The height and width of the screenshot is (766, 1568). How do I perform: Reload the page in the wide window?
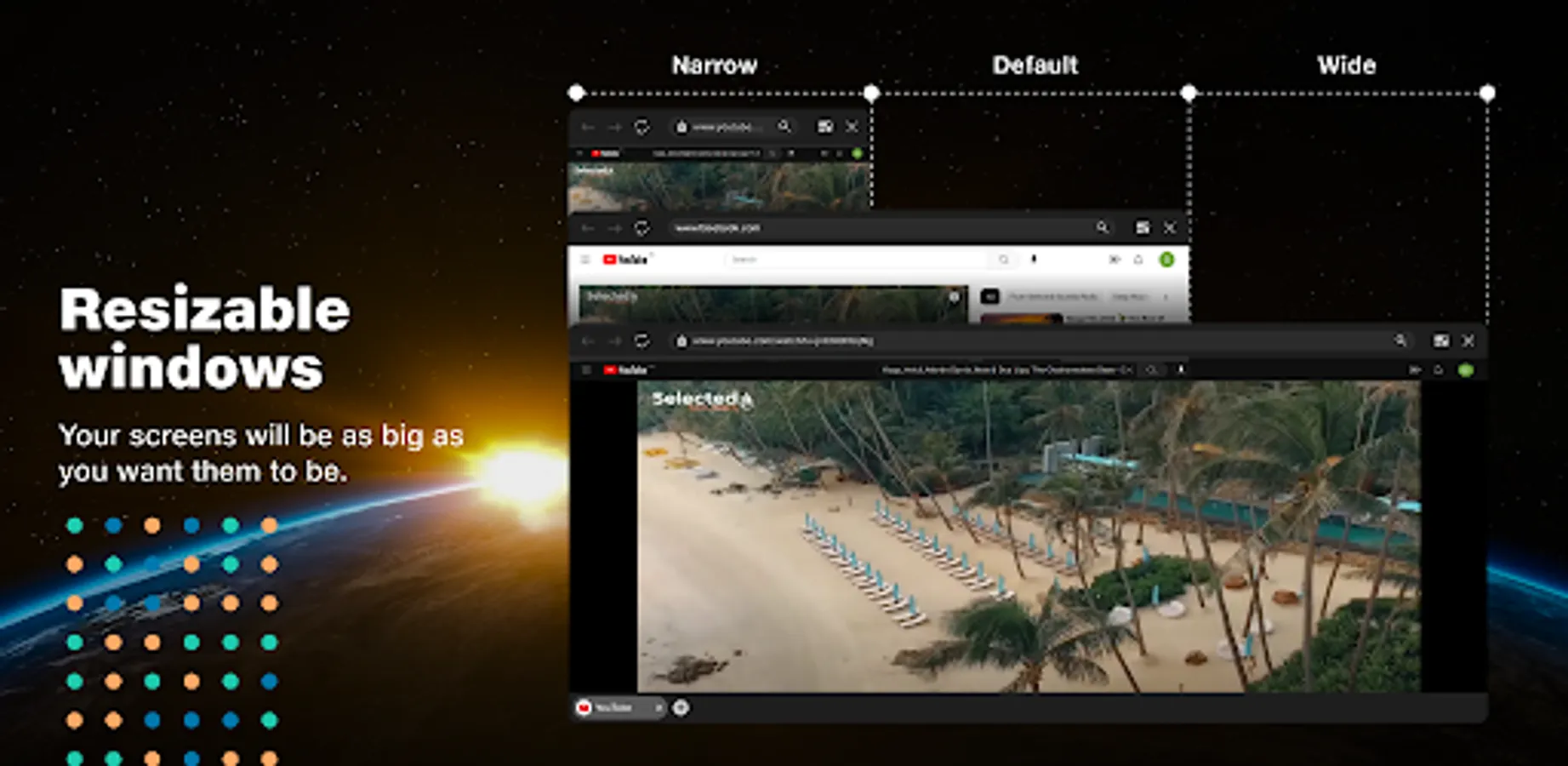(641, 340)
